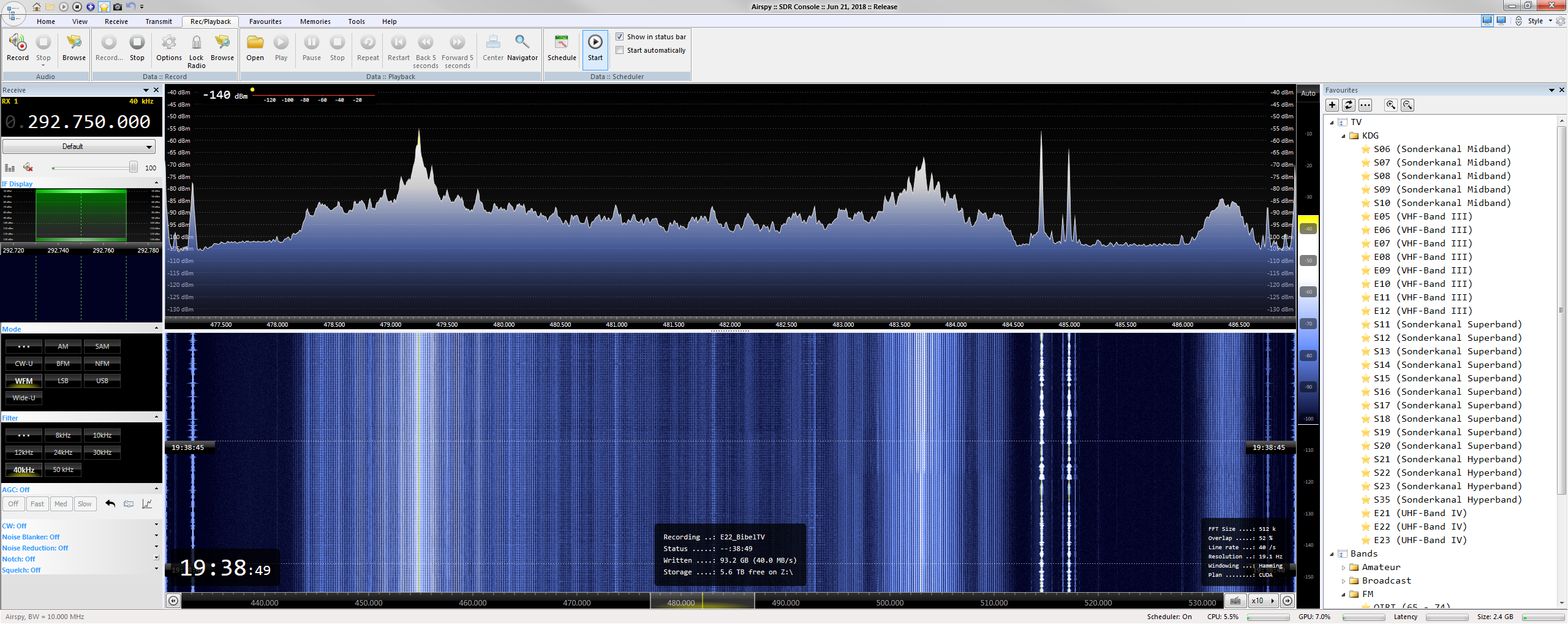
Task: Open the AGC settings card icon
Action: pyautogui.click(x=129, y=504)
